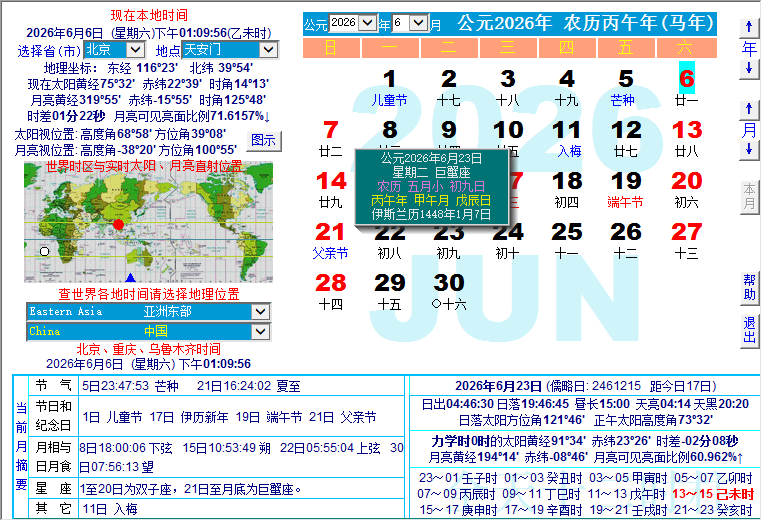
Task: Click the 节气 summary row label
Action: (53, 386)
